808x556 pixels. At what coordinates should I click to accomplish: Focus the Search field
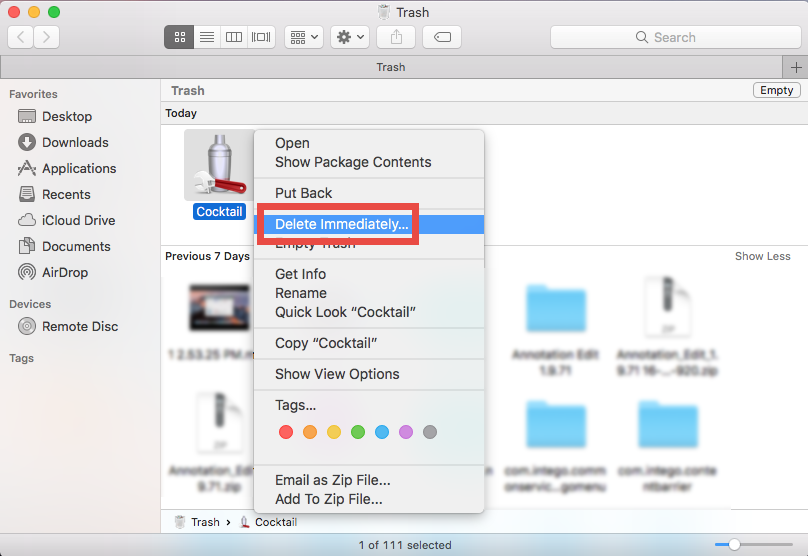675,37
